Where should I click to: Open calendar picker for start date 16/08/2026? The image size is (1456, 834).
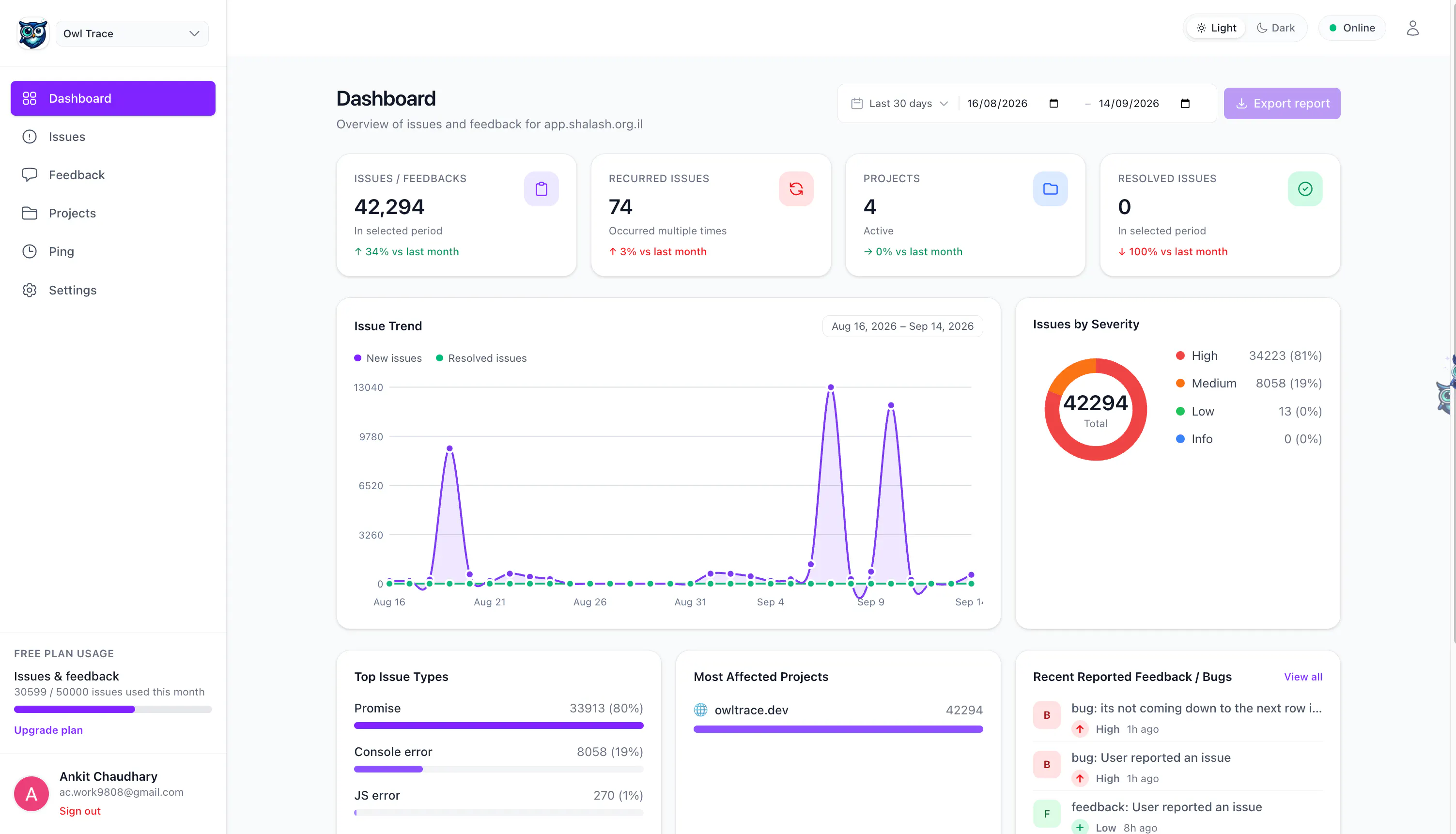[1053, 104]
